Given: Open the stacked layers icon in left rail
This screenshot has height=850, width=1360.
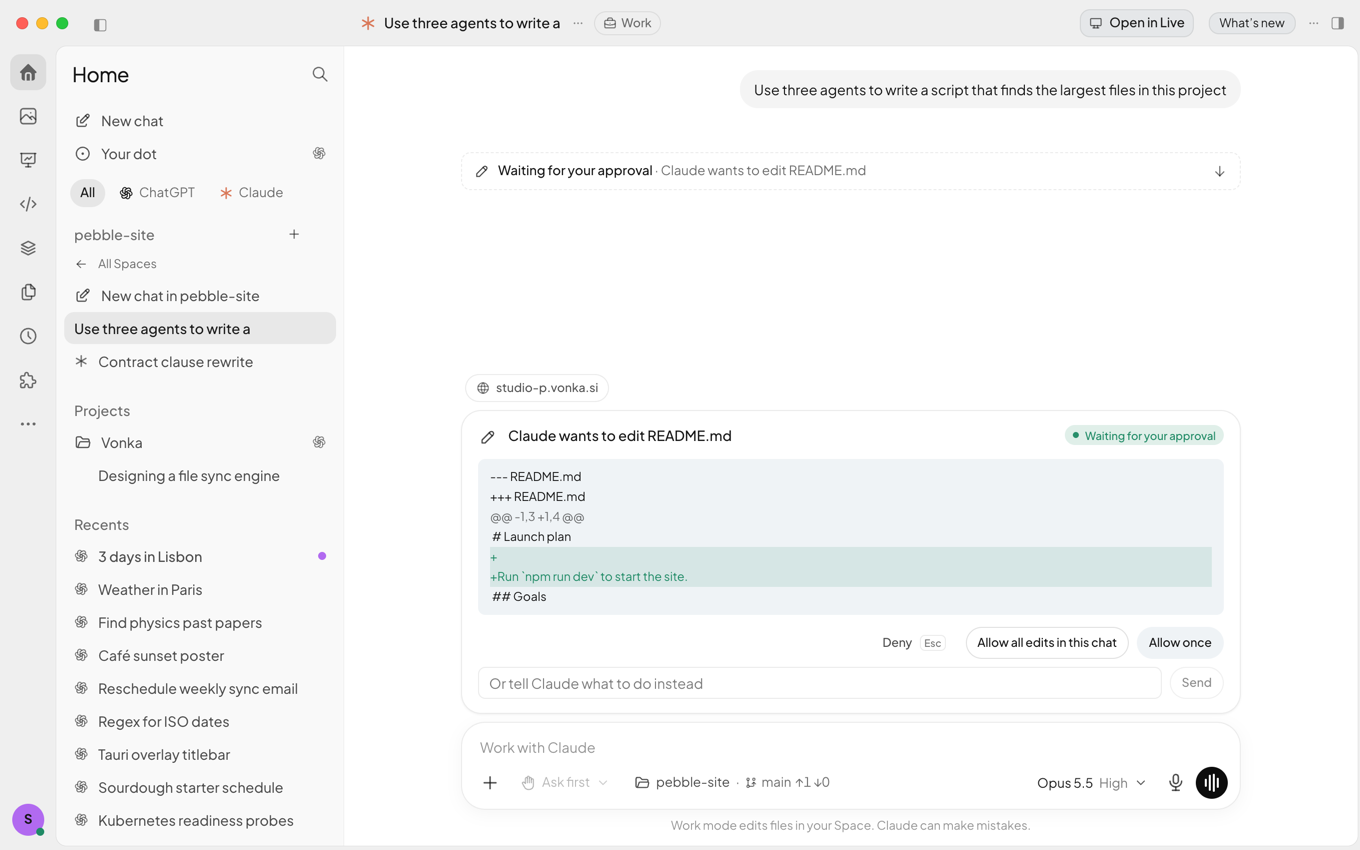Looking at the screenshot, I should pyautogui.click(x=28, y=248).
